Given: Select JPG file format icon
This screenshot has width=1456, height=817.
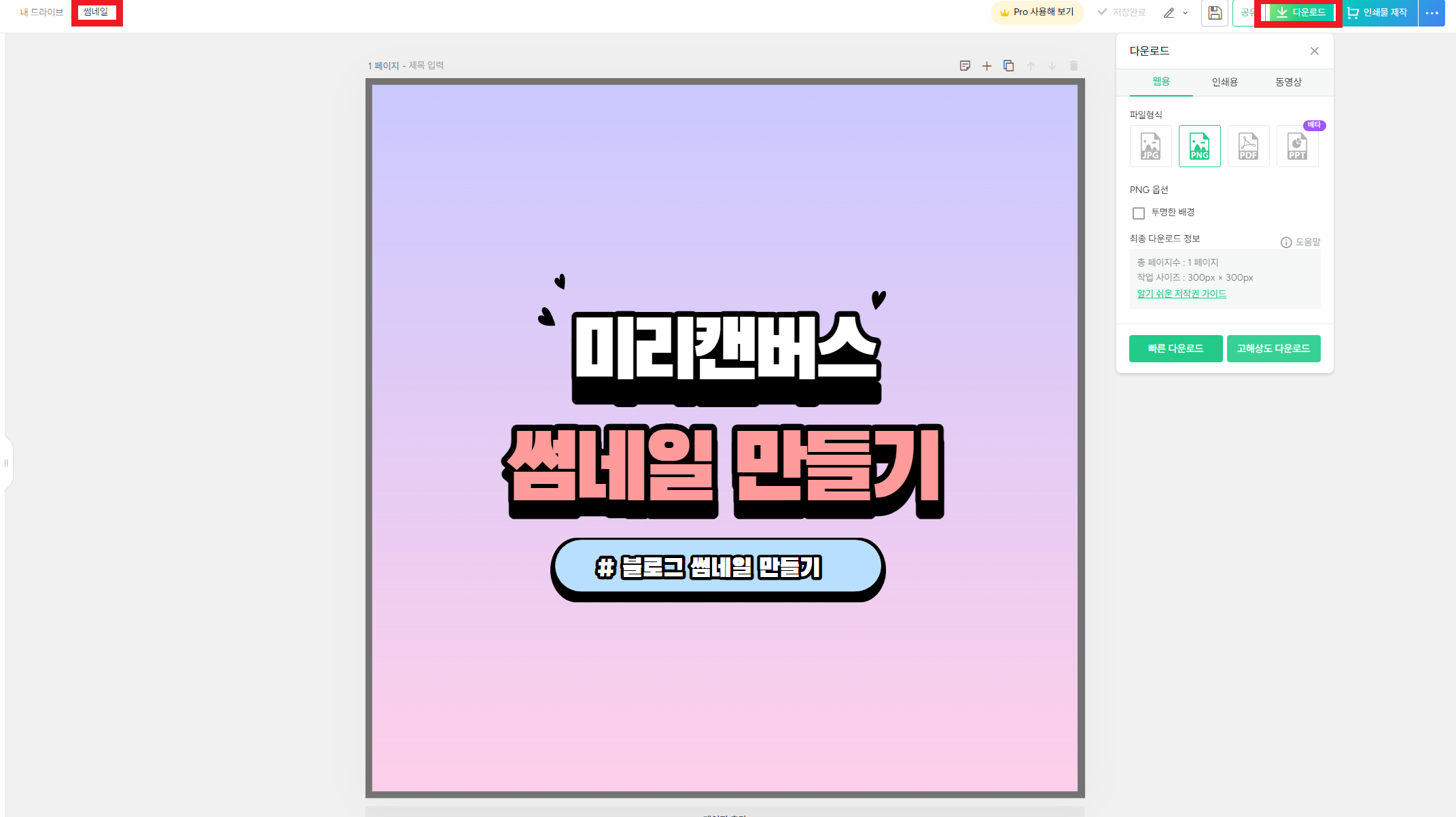Looking at the screenshot, I should [1150, 146].
